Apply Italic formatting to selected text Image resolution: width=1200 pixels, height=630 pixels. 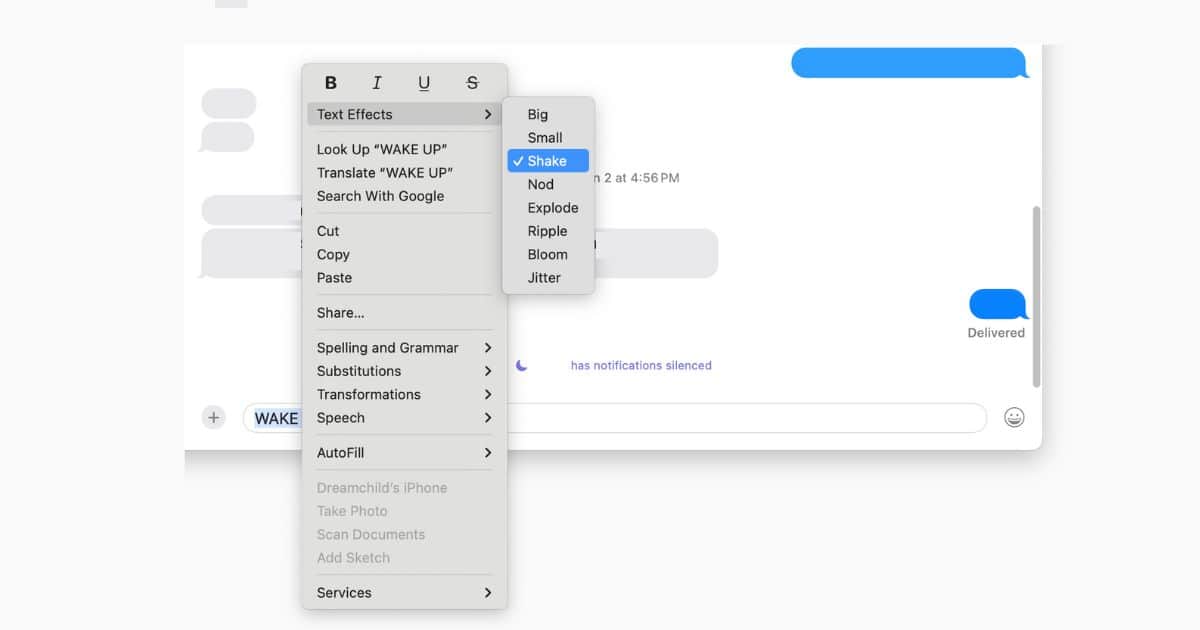pos(377,83)
